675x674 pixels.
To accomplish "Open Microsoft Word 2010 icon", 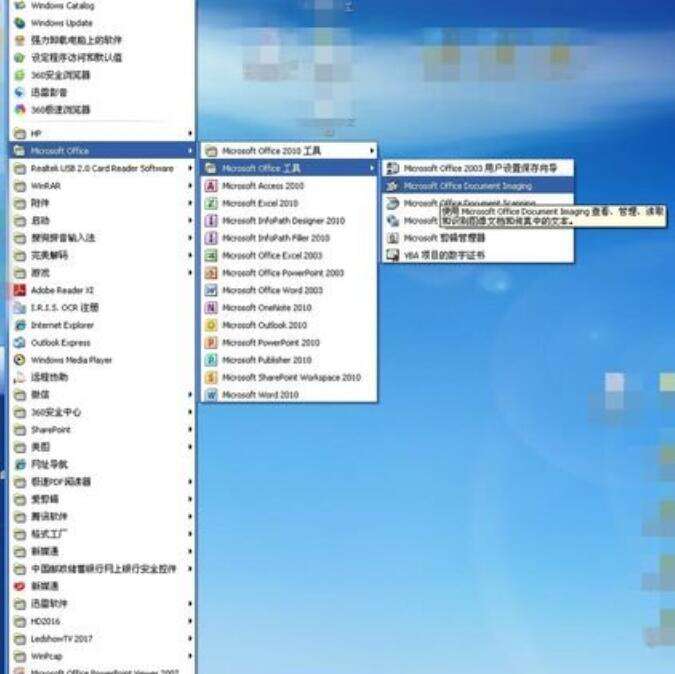I will click(x=211, y=395).
